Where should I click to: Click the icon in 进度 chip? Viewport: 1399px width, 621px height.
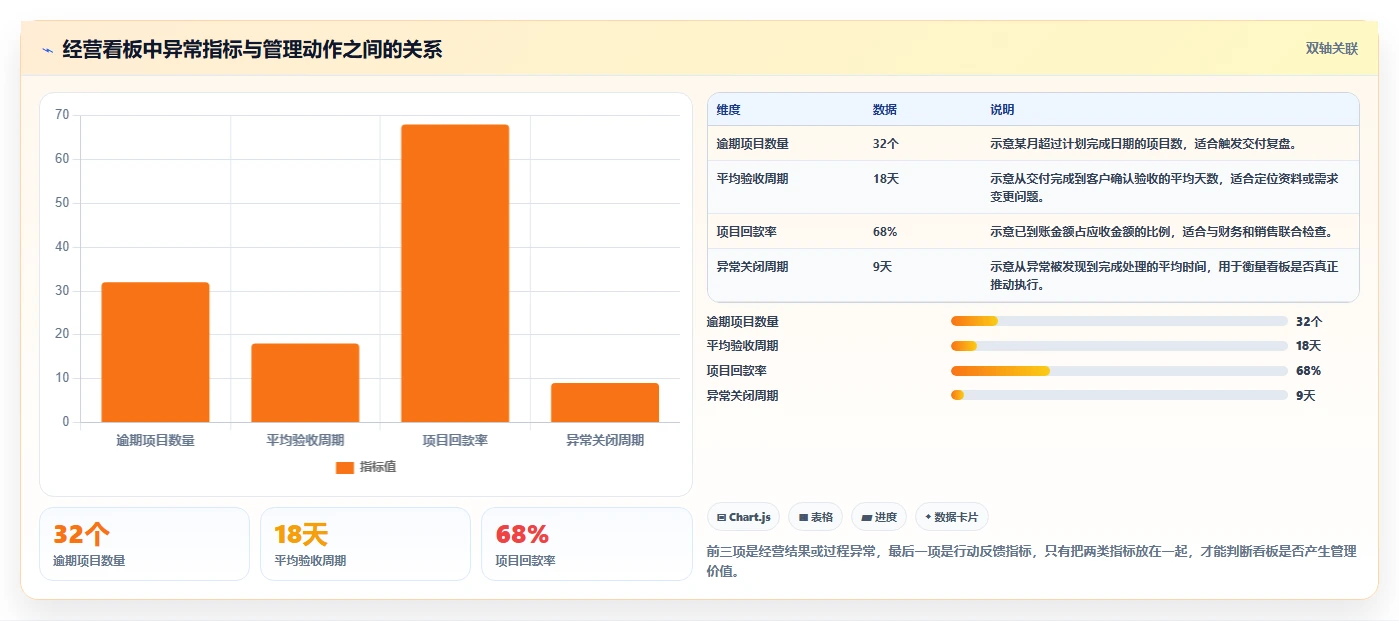pyautogui.click(x=866, y=518)
